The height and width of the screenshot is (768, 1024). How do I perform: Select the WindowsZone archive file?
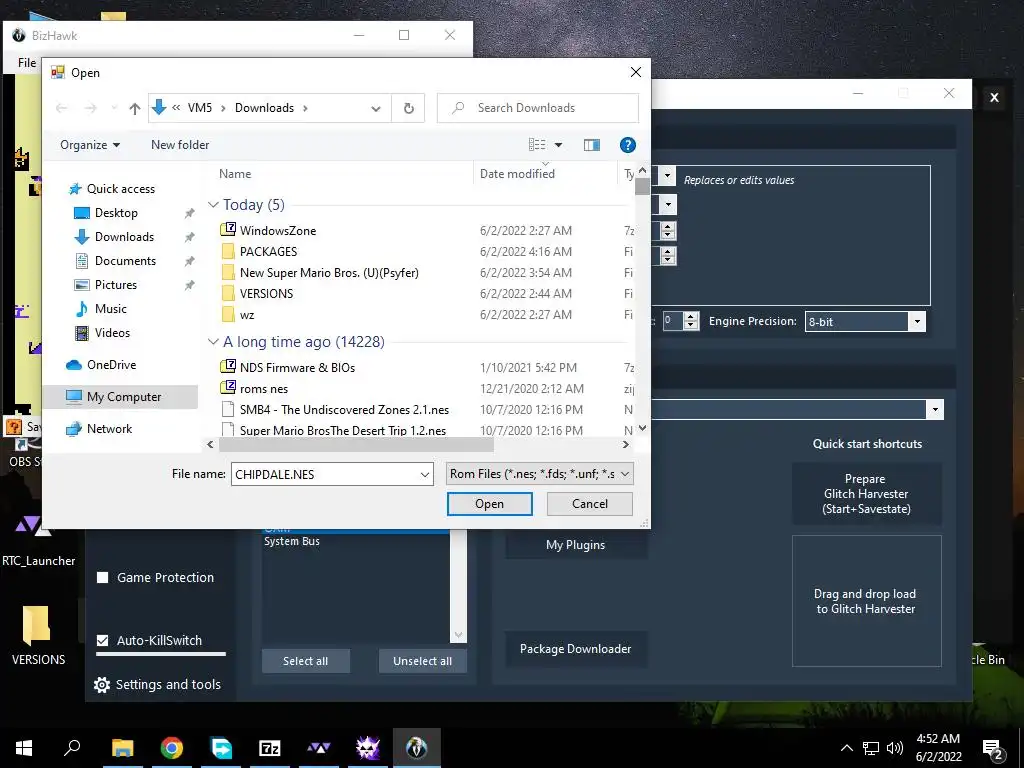[x=278, y=231]
